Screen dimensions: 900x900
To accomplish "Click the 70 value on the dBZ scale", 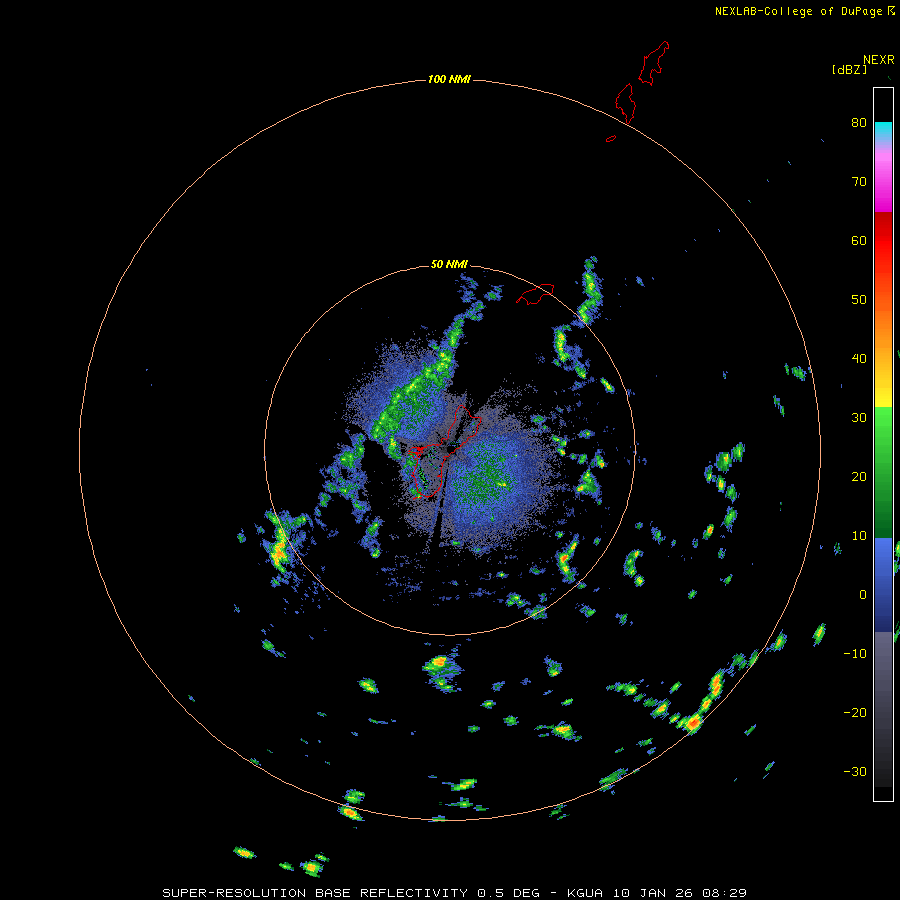I will pos(859,181).
